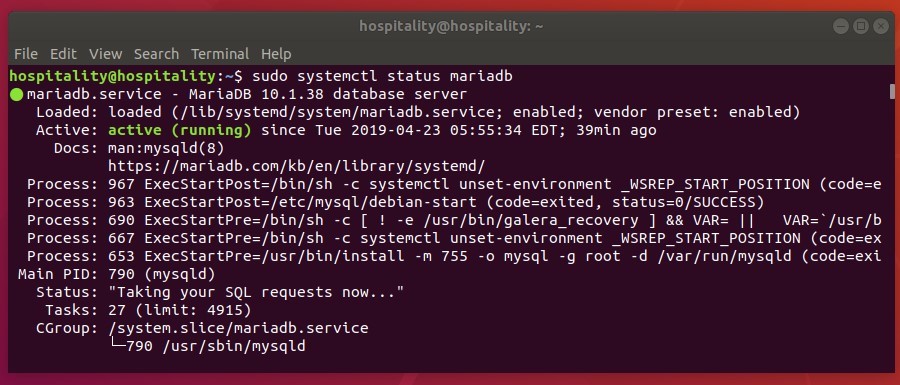Image resolution: width=900 pixels, height=385 pixels.
Task: Close the terminal window
Action: coord(880,26)
